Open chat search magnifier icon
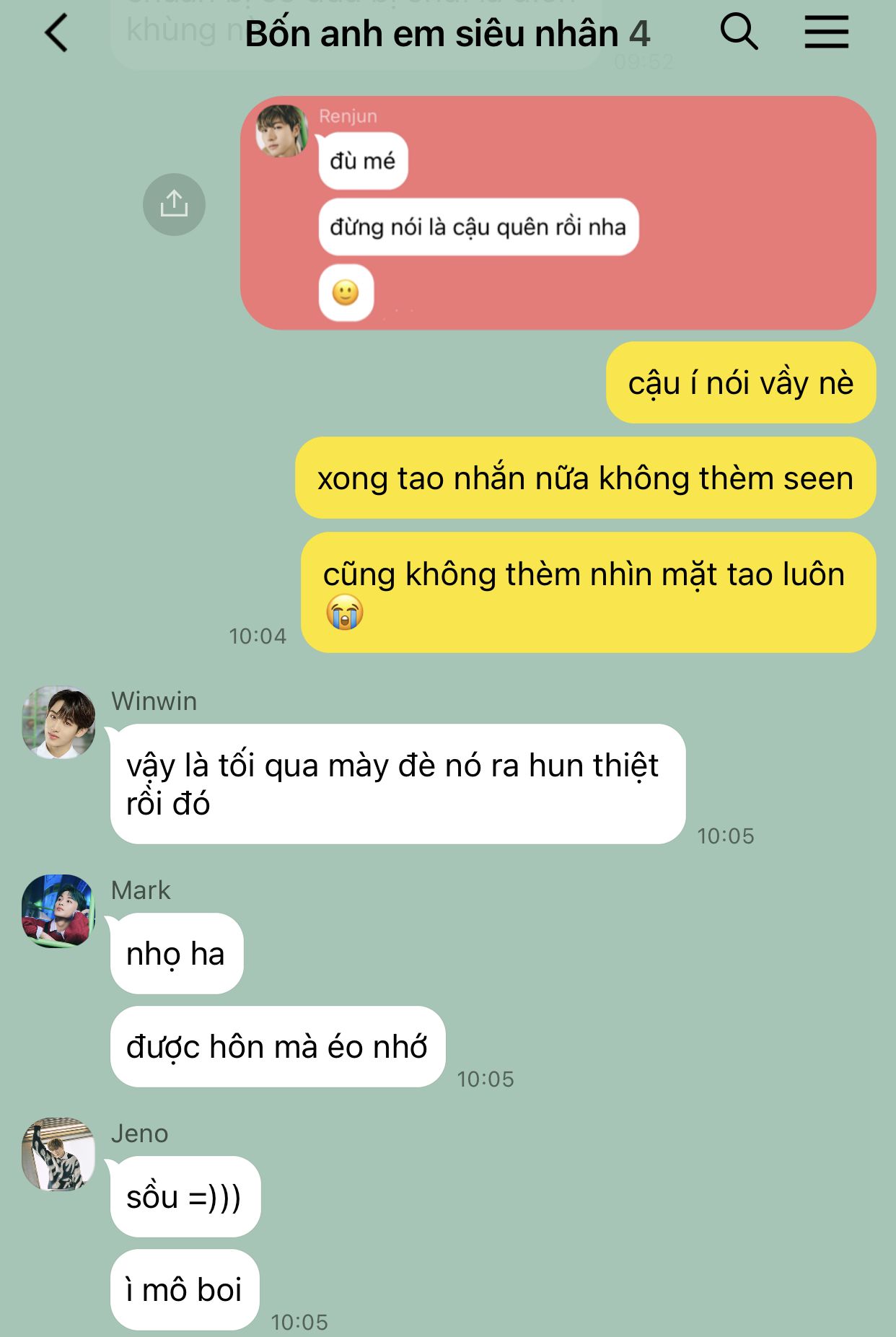This screenshot has height=1337, width=896. 739,32
